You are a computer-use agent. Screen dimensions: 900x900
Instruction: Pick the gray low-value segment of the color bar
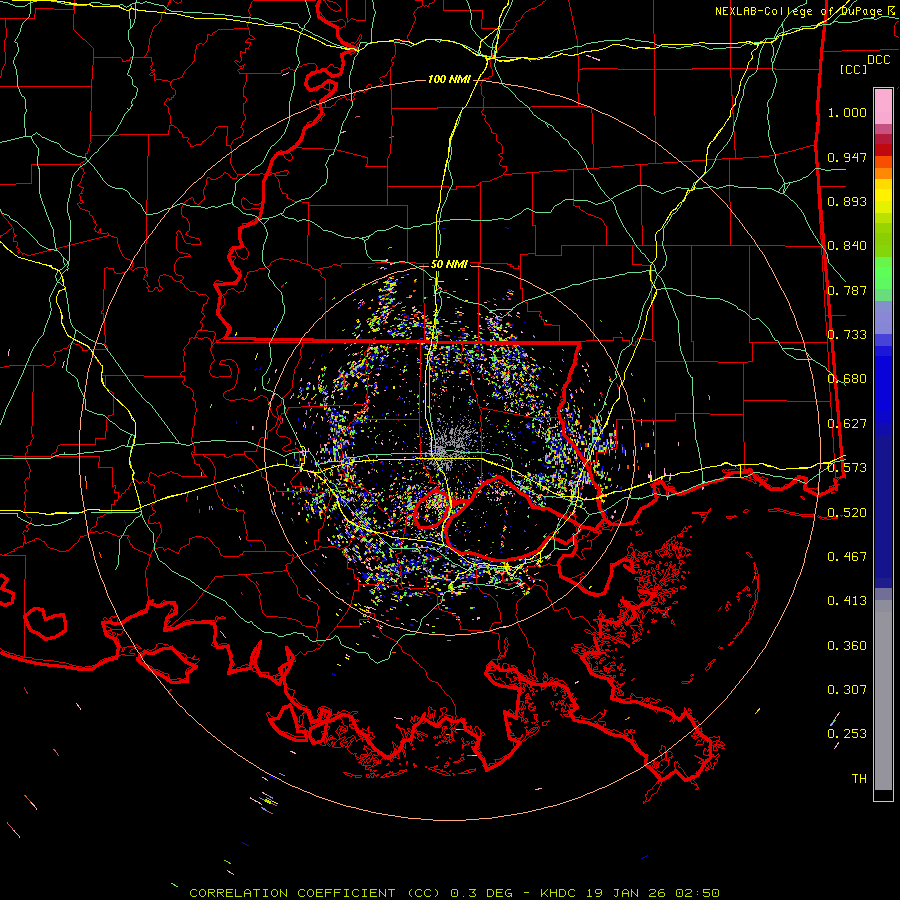tap(883, 695)
